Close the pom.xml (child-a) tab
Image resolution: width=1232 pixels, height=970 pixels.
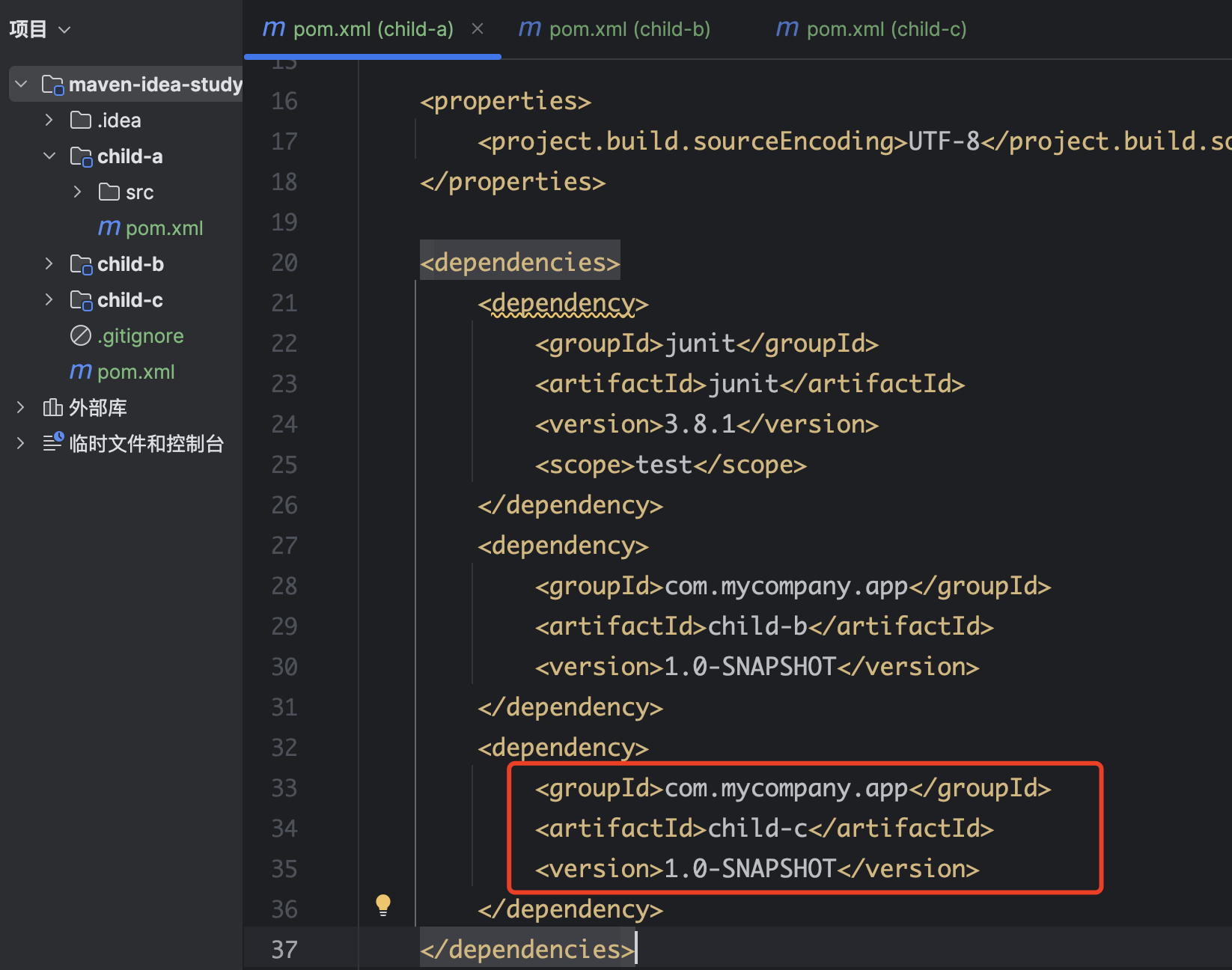(478, 29)
